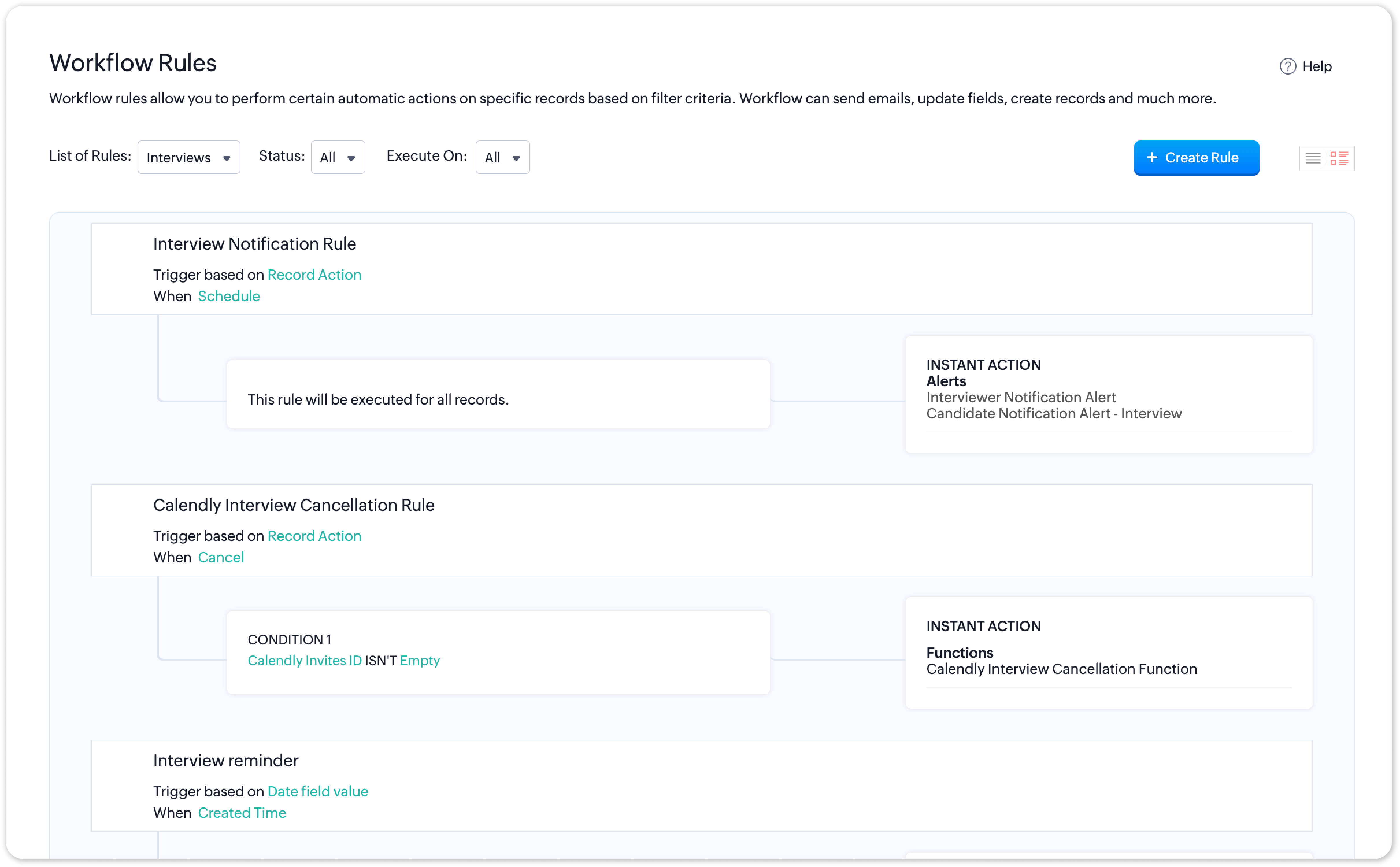Image resolution: width=1400 pixels, height=867 pixels.
Task: Open the Interview Notification Rule title
Action: (x=255, y=244)
